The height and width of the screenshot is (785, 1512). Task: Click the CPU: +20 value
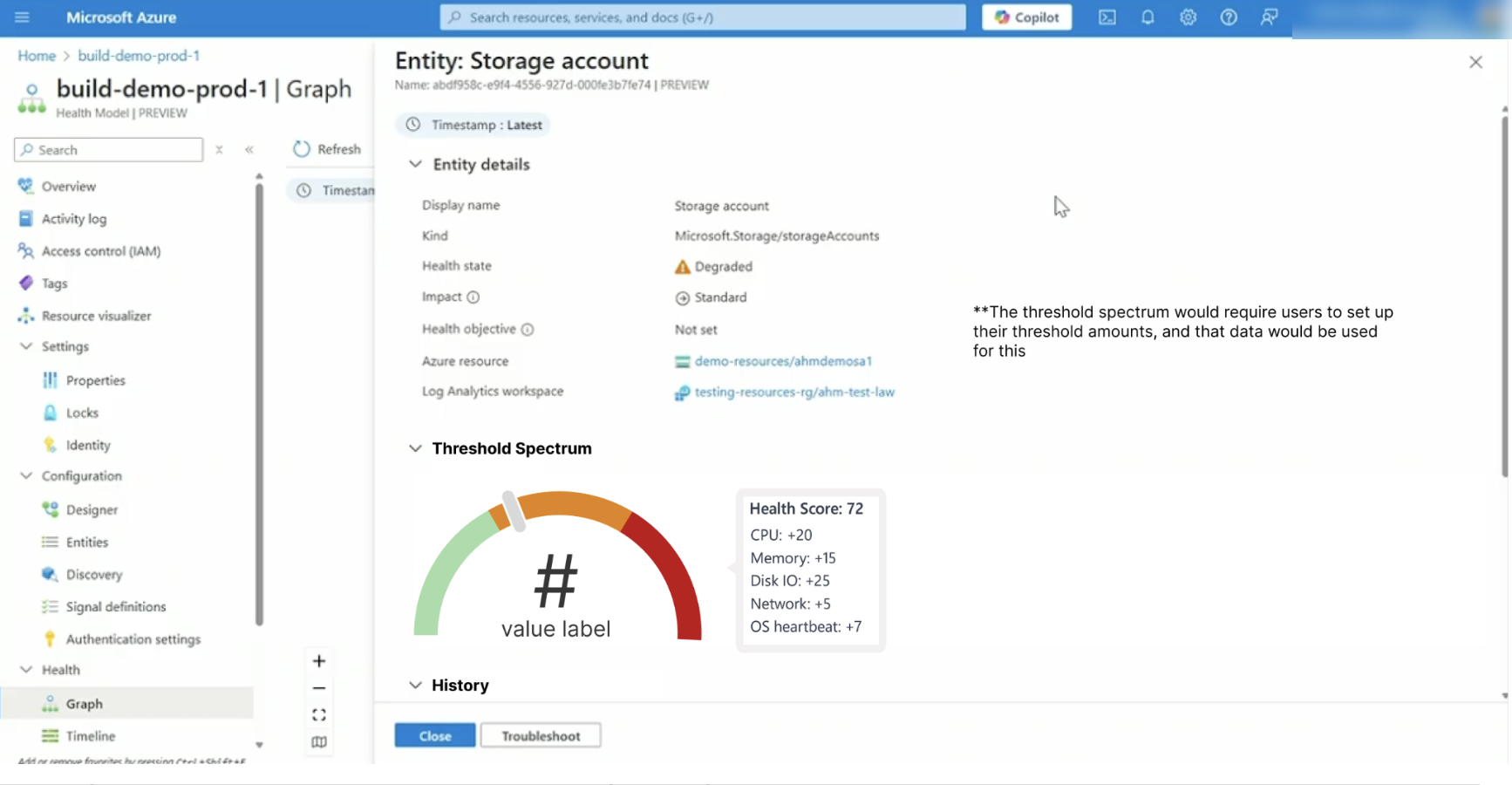point(781,536)
